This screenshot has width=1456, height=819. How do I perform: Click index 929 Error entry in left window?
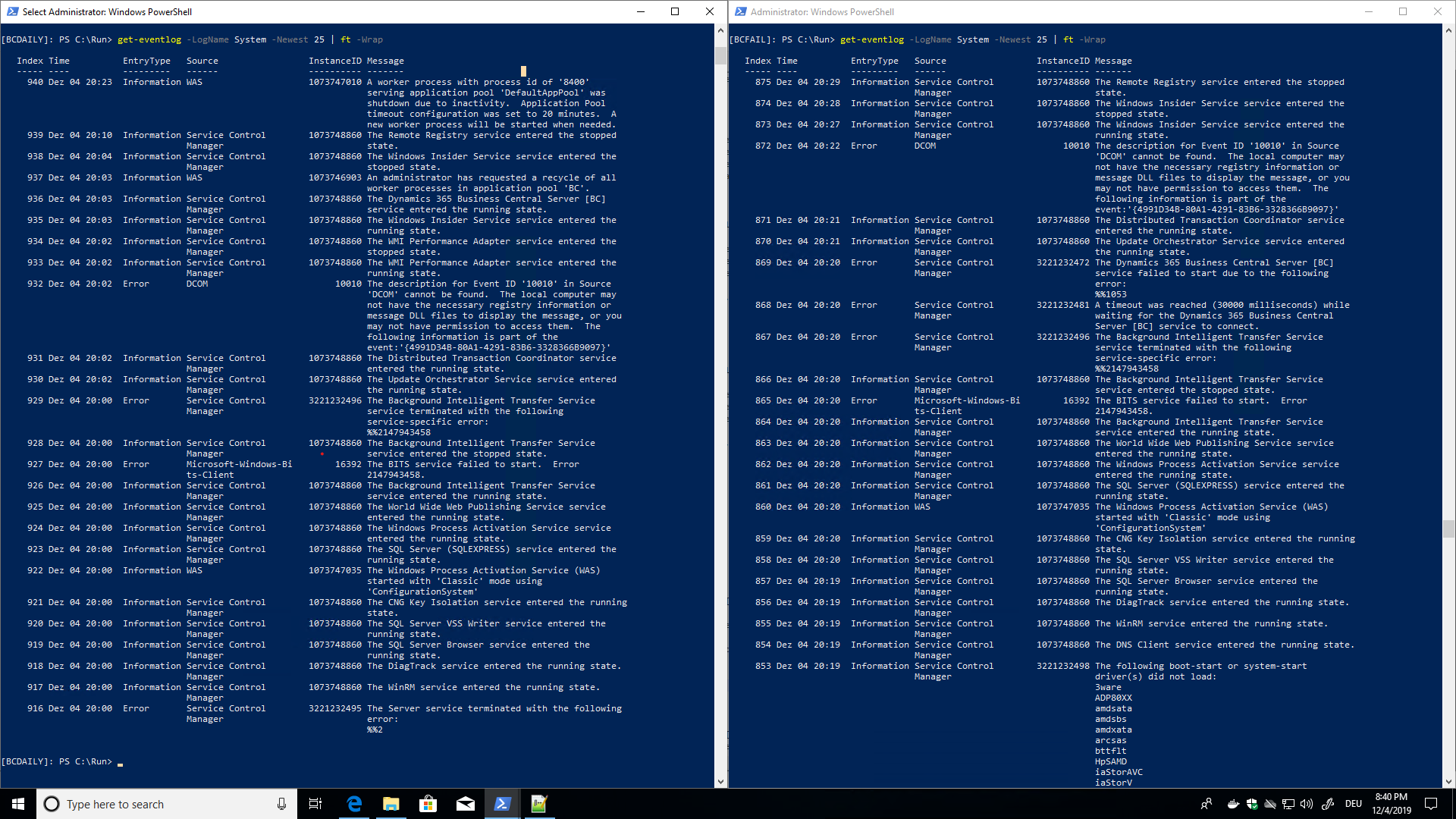(136, 400)
